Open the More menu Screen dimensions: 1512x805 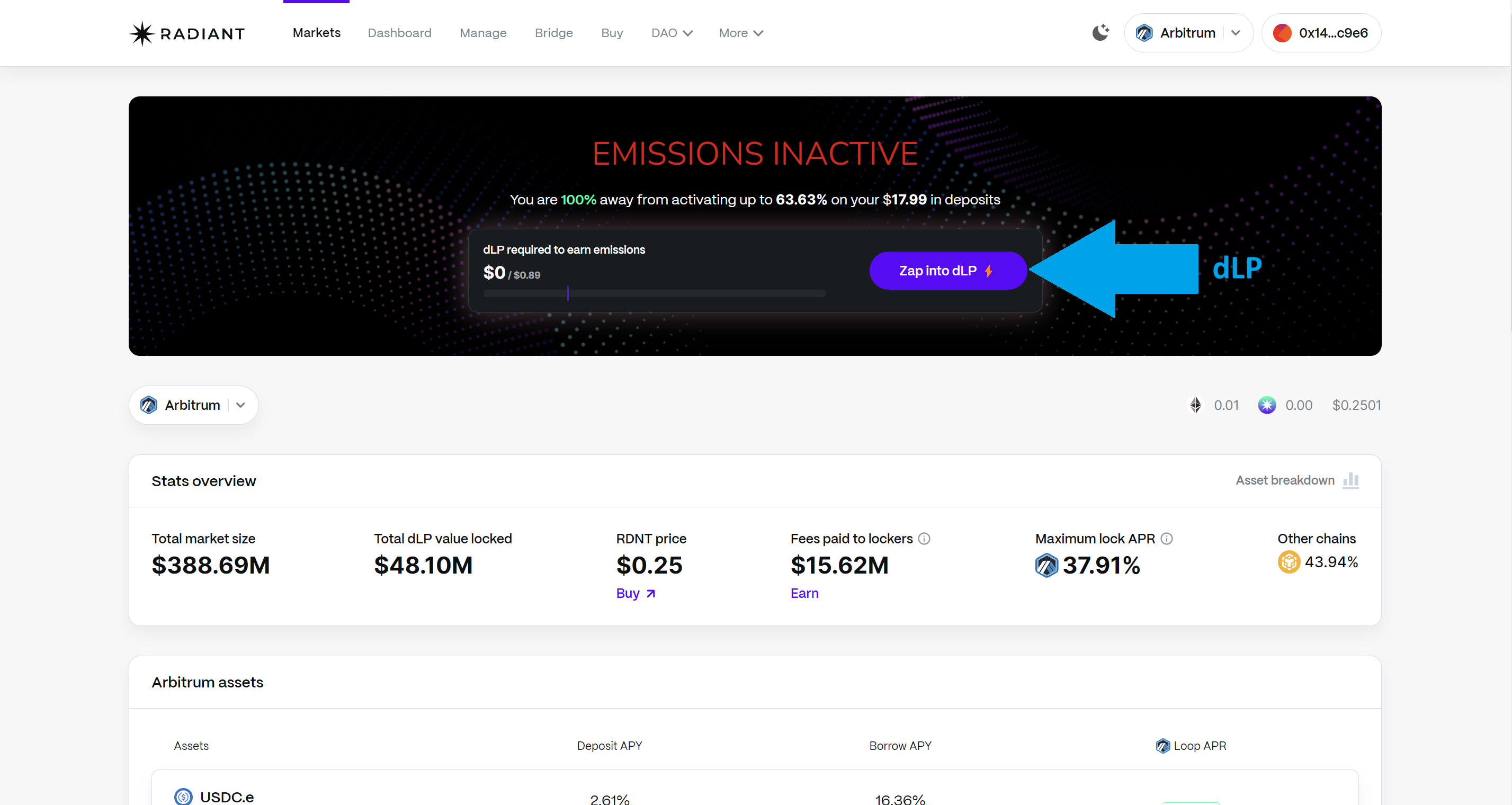coord(740,33)
